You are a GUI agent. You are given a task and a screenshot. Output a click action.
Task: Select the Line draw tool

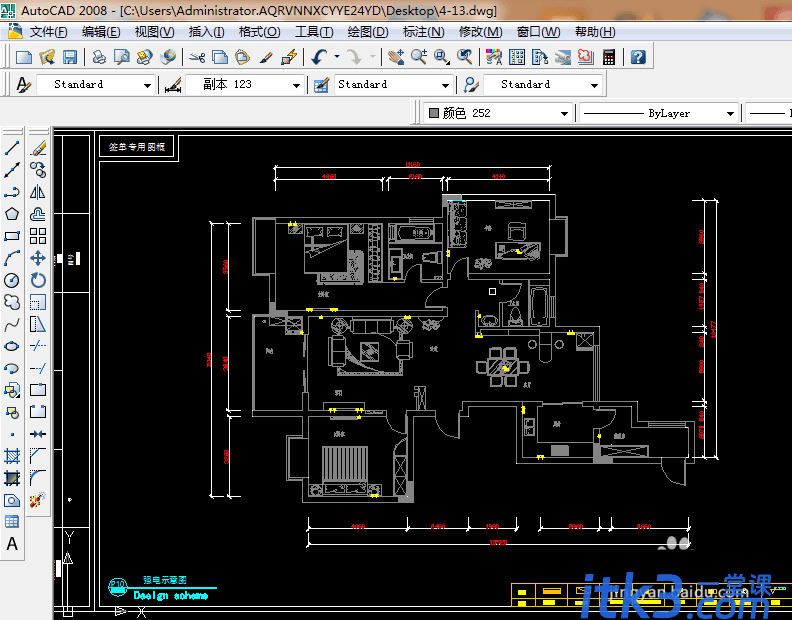point(12,148)
